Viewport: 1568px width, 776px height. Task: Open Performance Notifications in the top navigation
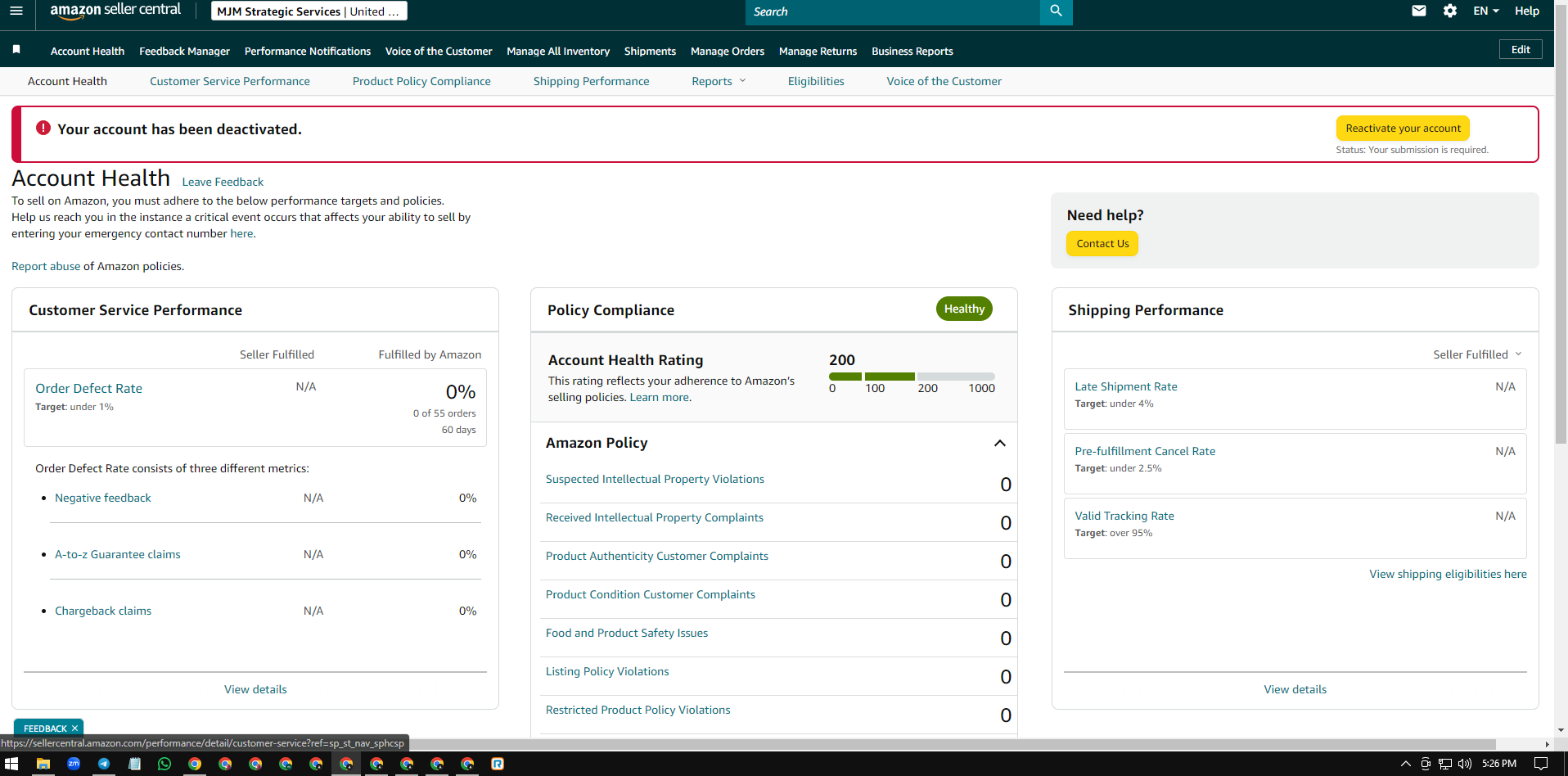308,51
